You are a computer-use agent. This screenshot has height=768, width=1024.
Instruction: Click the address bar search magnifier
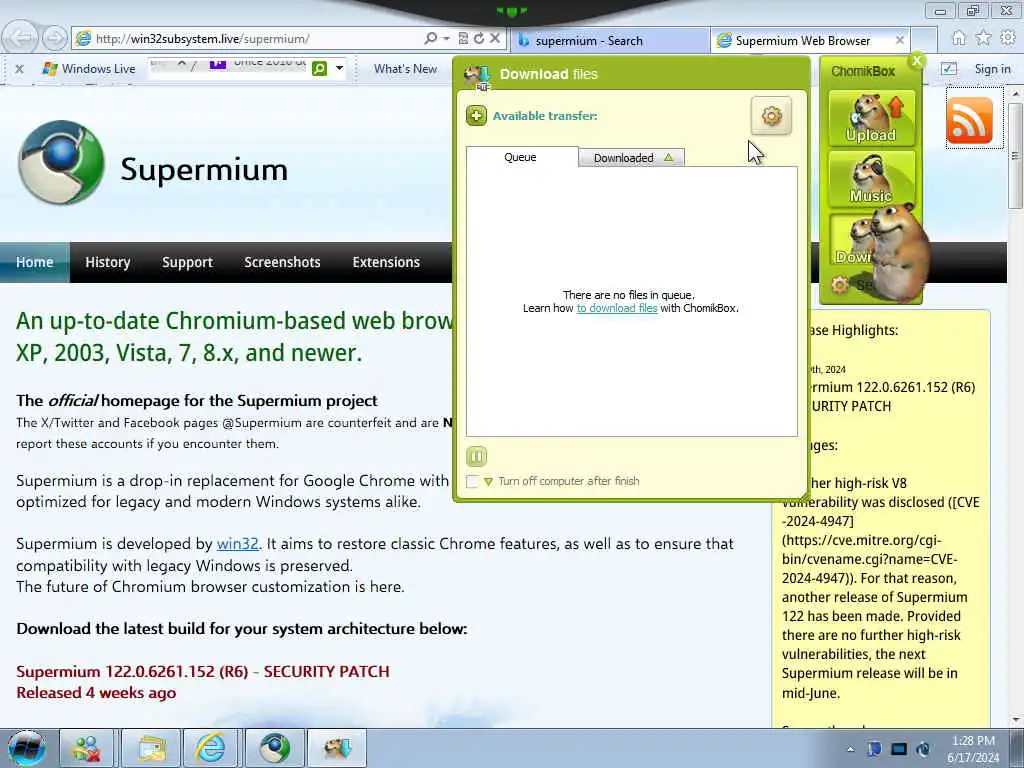coord(430,39)
